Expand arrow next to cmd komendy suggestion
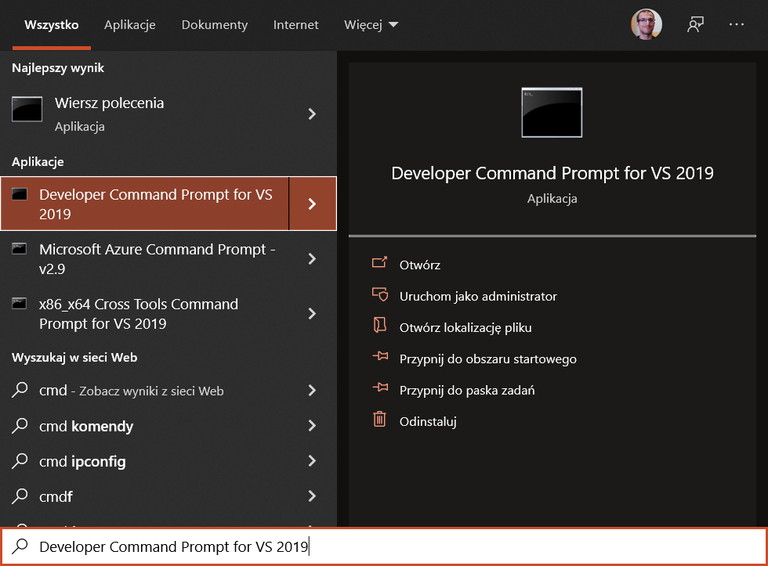The width and height of the screenshot is (768, 566). [312, 426]
